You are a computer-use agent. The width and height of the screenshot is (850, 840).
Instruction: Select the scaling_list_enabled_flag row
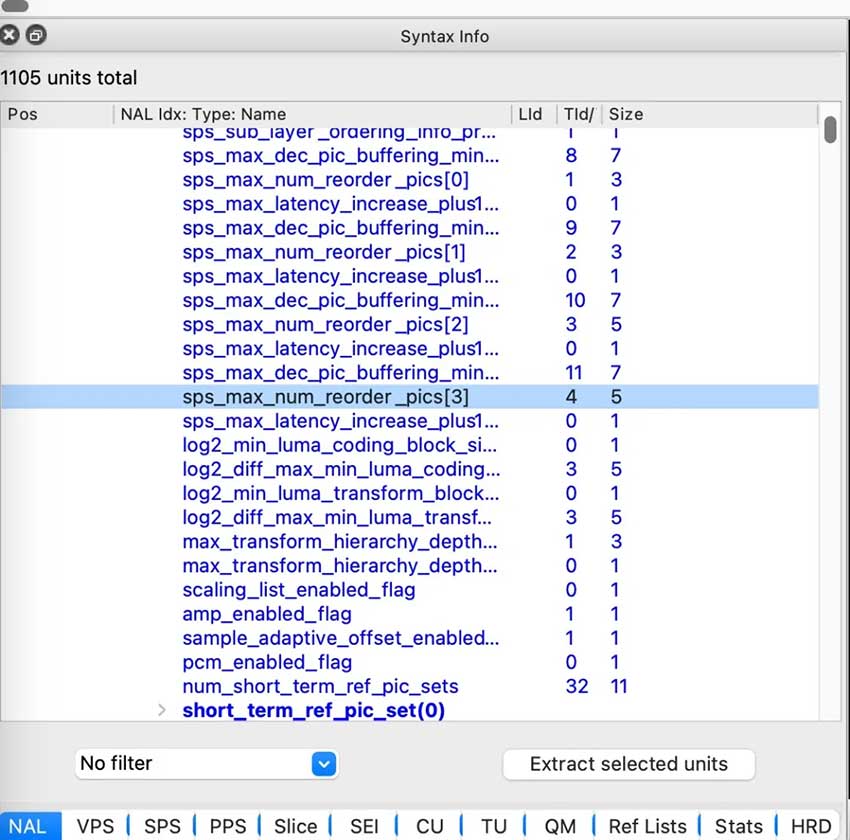click(298, 590)
